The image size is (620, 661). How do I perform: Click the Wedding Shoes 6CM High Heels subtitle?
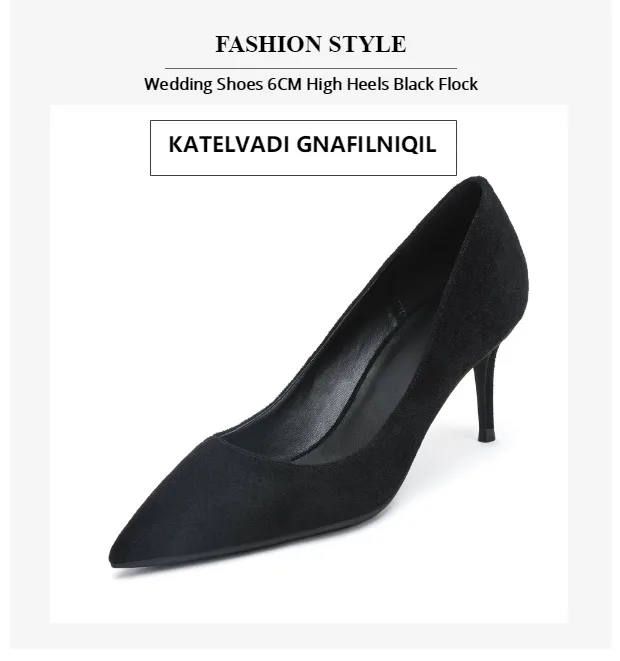point(311,84)
